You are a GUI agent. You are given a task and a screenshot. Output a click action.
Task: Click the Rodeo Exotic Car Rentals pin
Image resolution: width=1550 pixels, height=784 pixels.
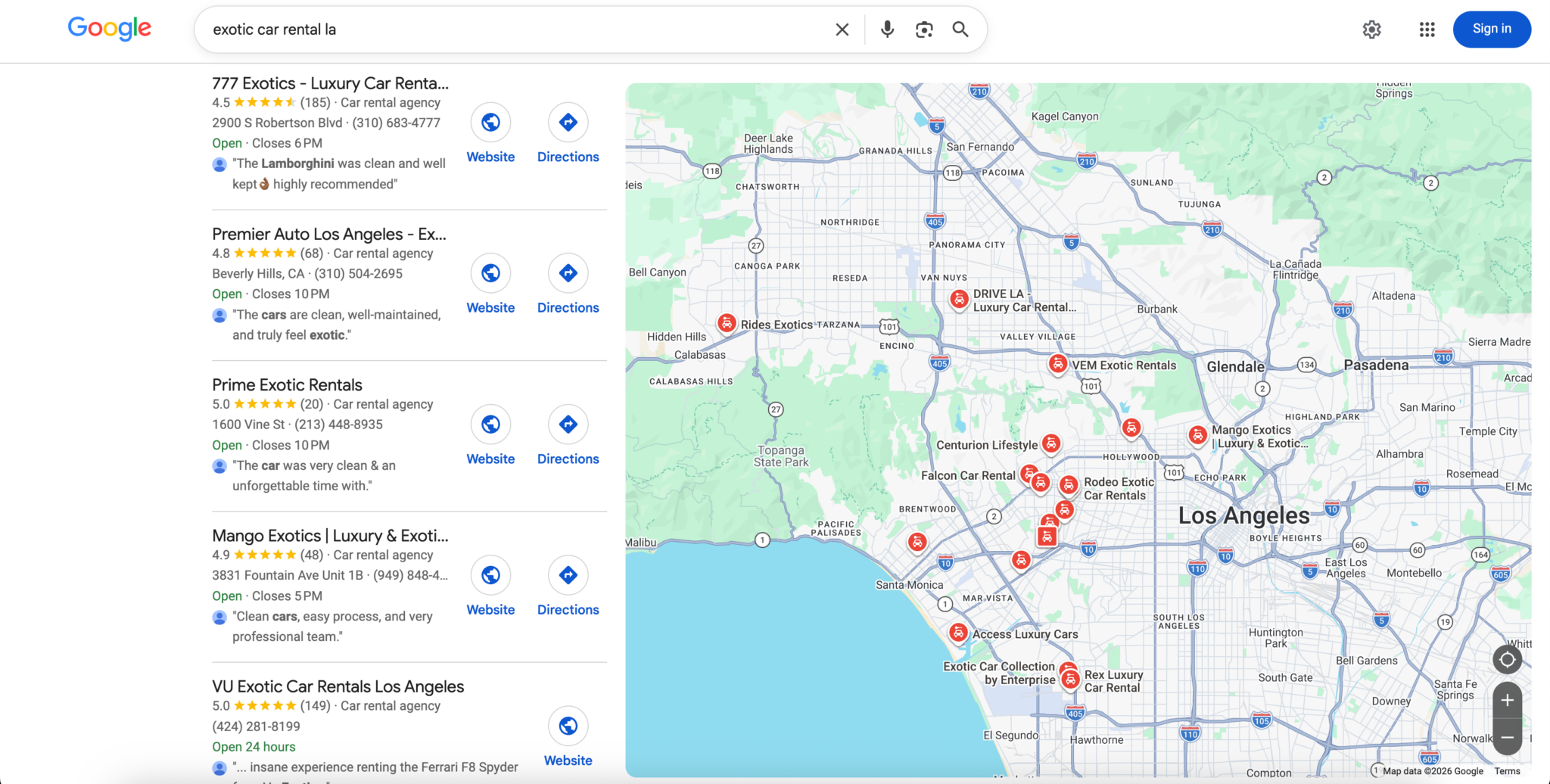[x=1069, y=485]
